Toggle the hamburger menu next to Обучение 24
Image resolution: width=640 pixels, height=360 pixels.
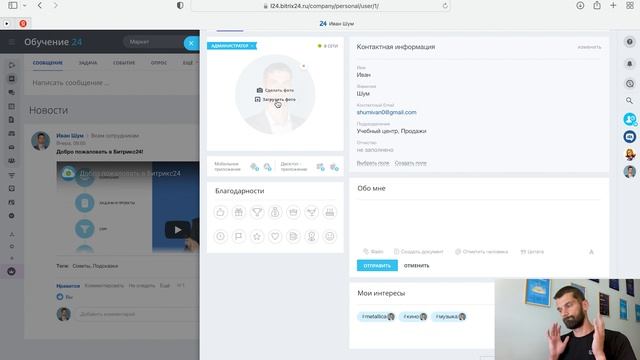coord(11,42)
